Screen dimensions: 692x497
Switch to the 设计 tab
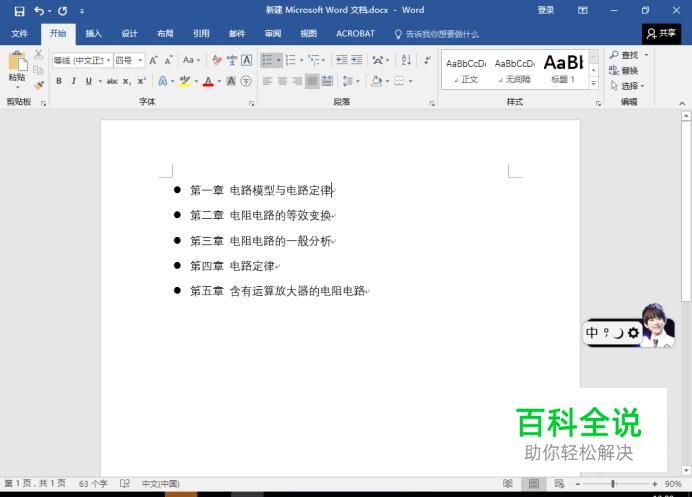[x=129, y=34]
